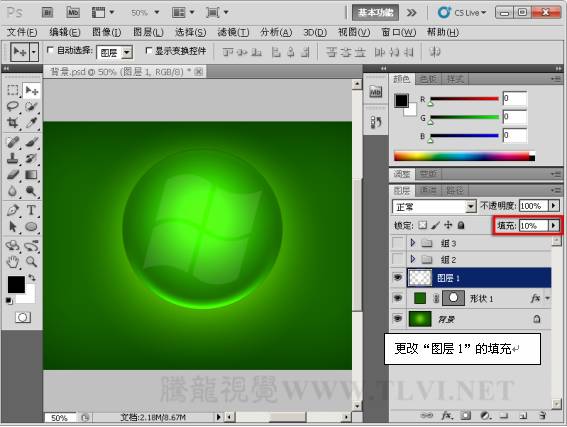
Task: Open the History panel icon
Action: click(376, 122)
